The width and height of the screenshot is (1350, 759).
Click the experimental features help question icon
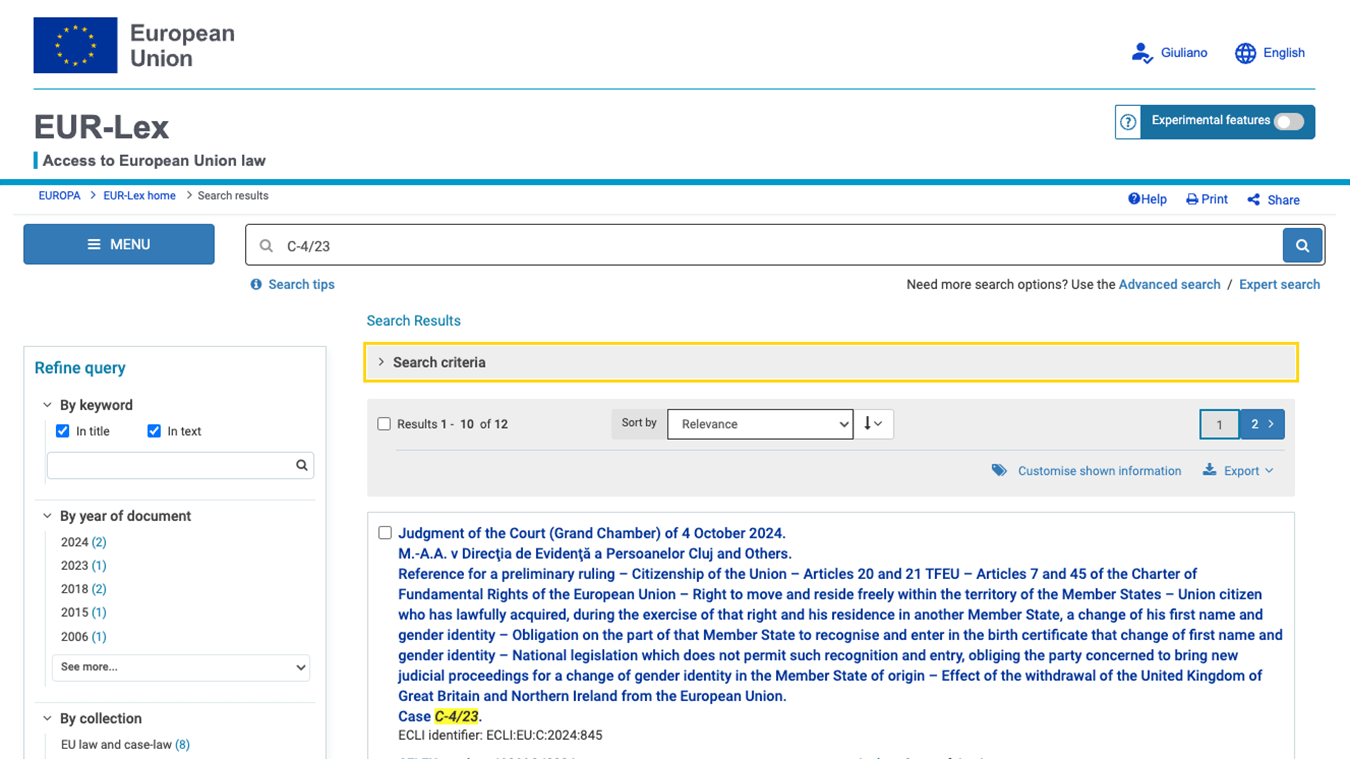tap(1128, 122)
